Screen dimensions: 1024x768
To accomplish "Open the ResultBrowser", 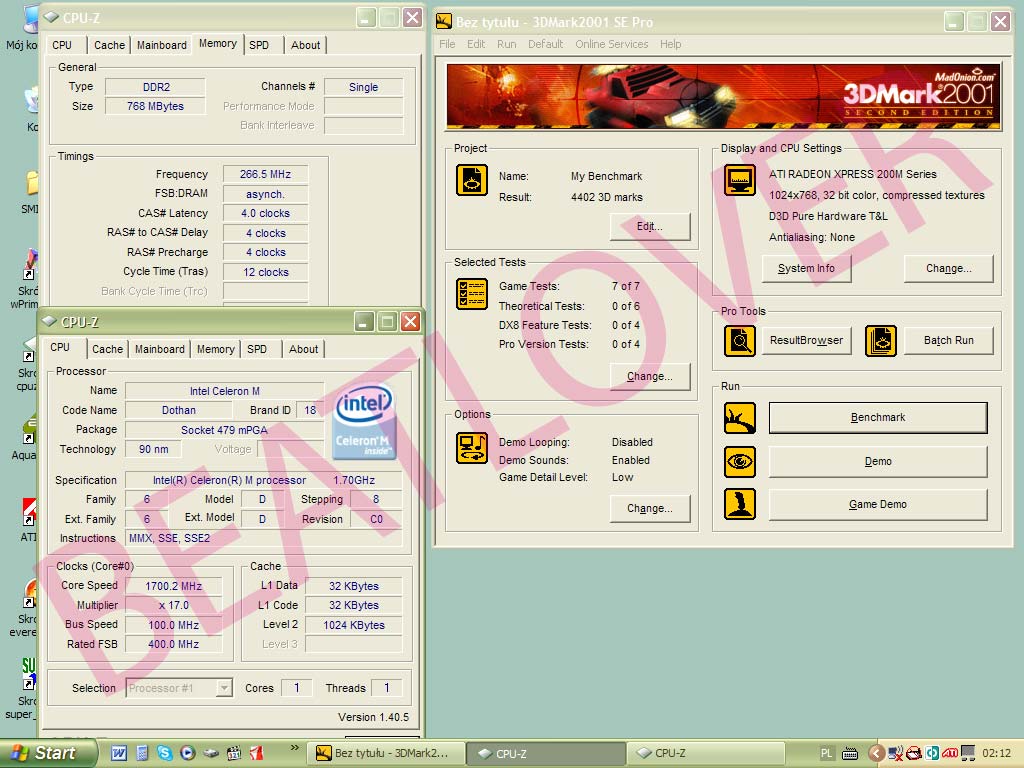I will pyautogui.click(x=807, y=340).
